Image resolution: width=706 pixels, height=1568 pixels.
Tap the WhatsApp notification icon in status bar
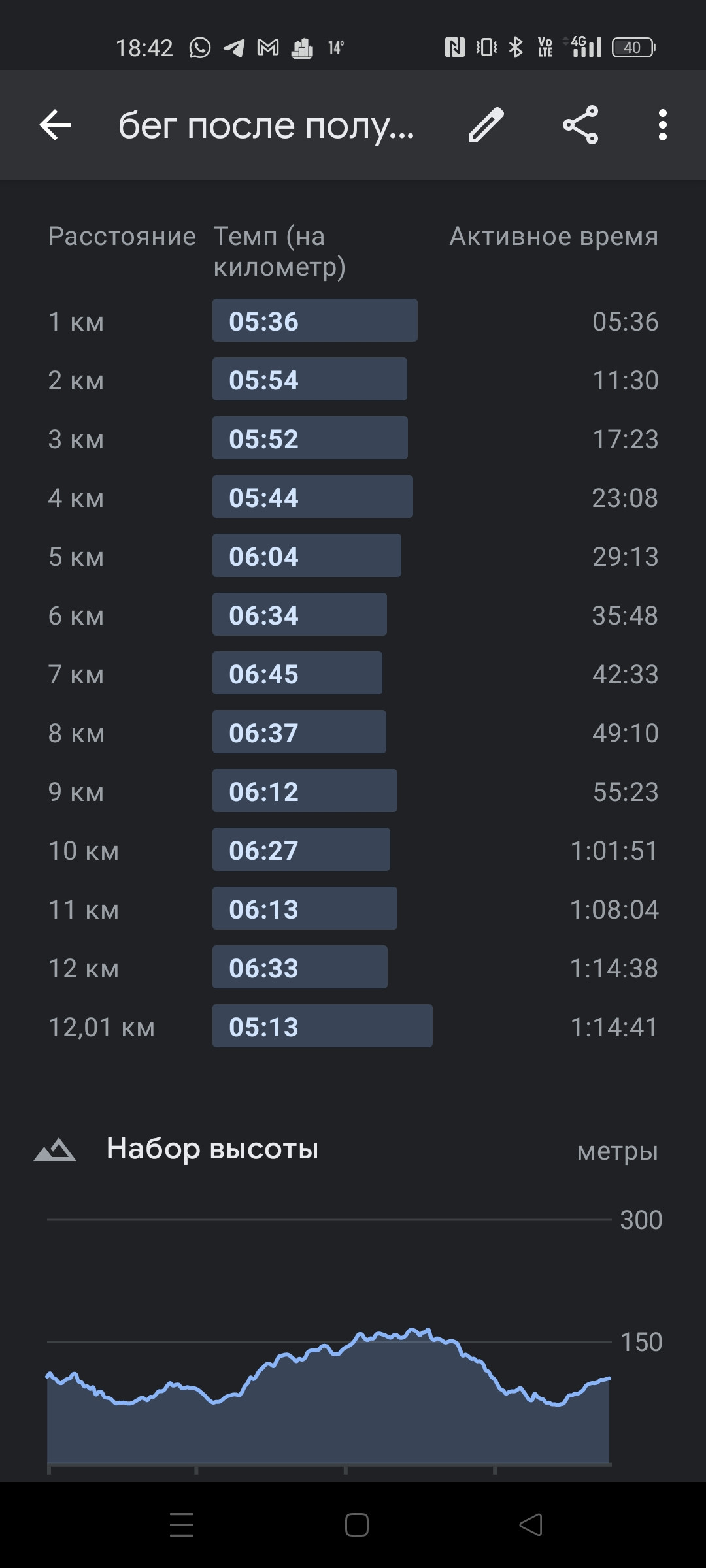click(x=199, y=48)
